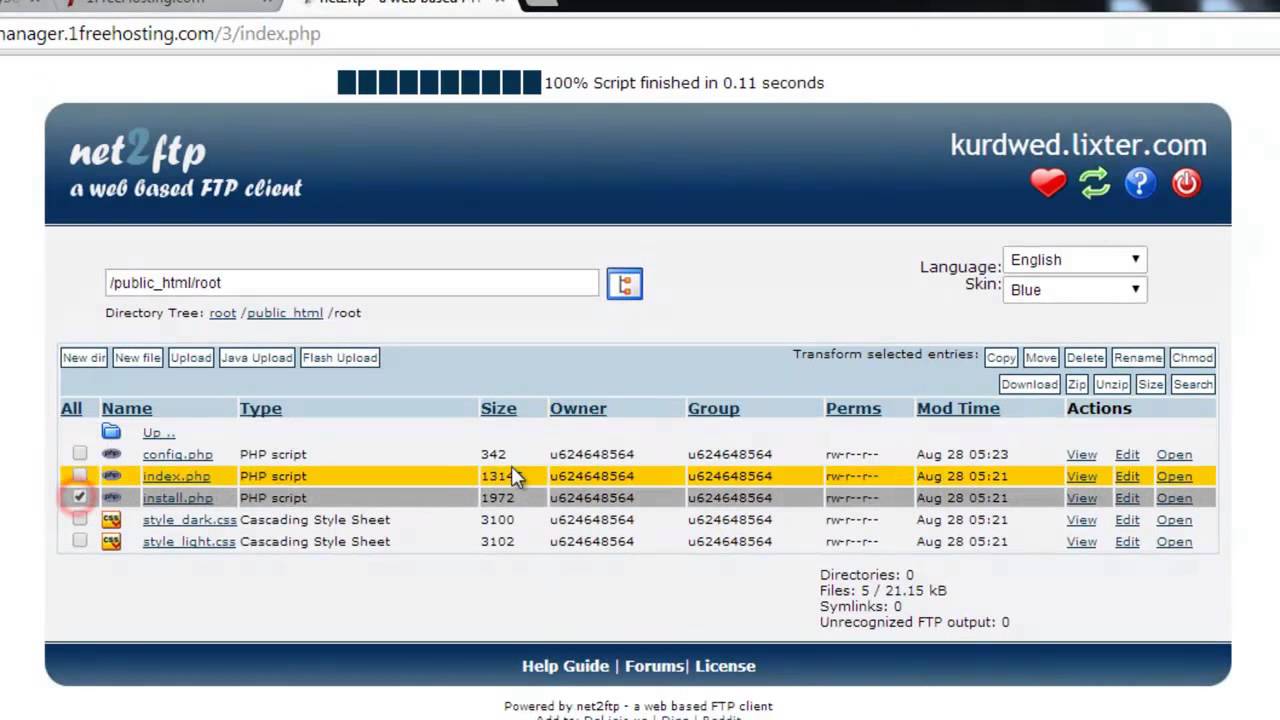Screen dimensions: 1280x720
Task: Click the Upload button
Action: pyautogui.click(x=191, y=358)
